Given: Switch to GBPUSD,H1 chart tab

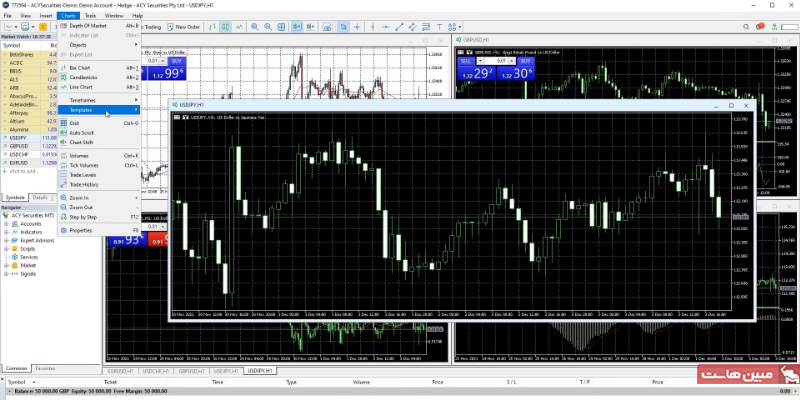Looking at the screenshot, I should click(x=191, y=371).
